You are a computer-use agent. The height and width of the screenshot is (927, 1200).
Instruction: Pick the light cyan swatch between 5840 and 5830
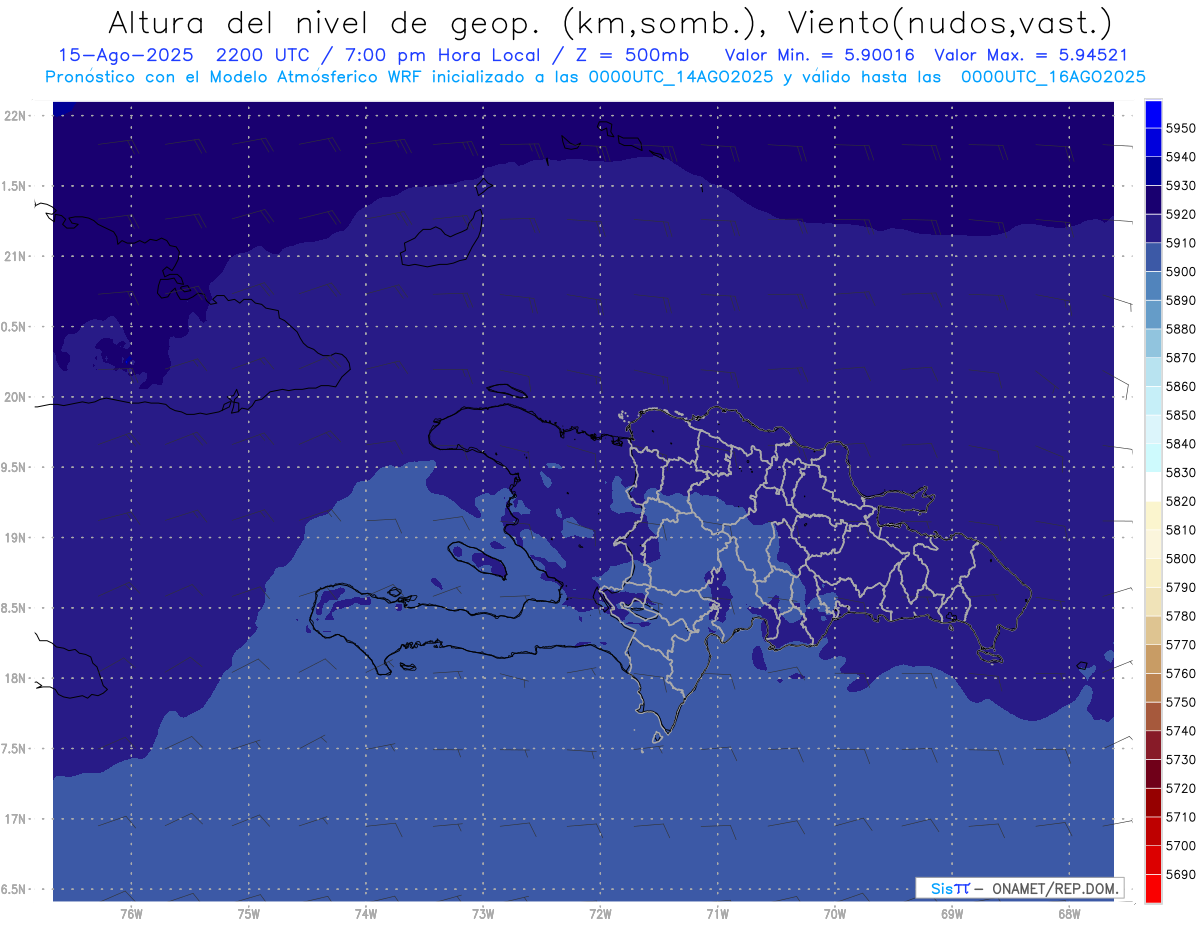tap(1153, 458)
